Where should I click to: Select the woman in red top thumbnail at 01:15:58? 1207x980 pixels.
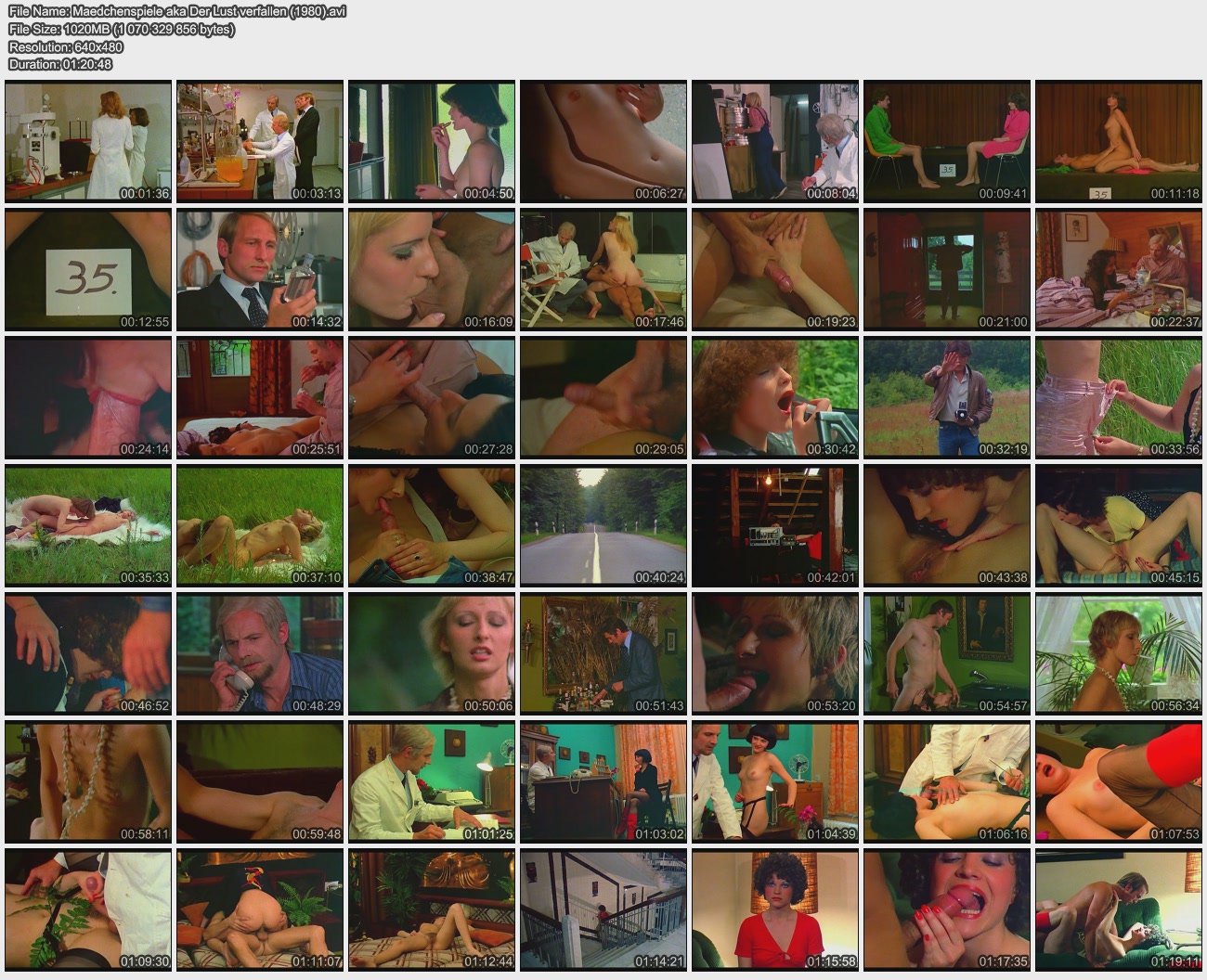pos(775,909)
